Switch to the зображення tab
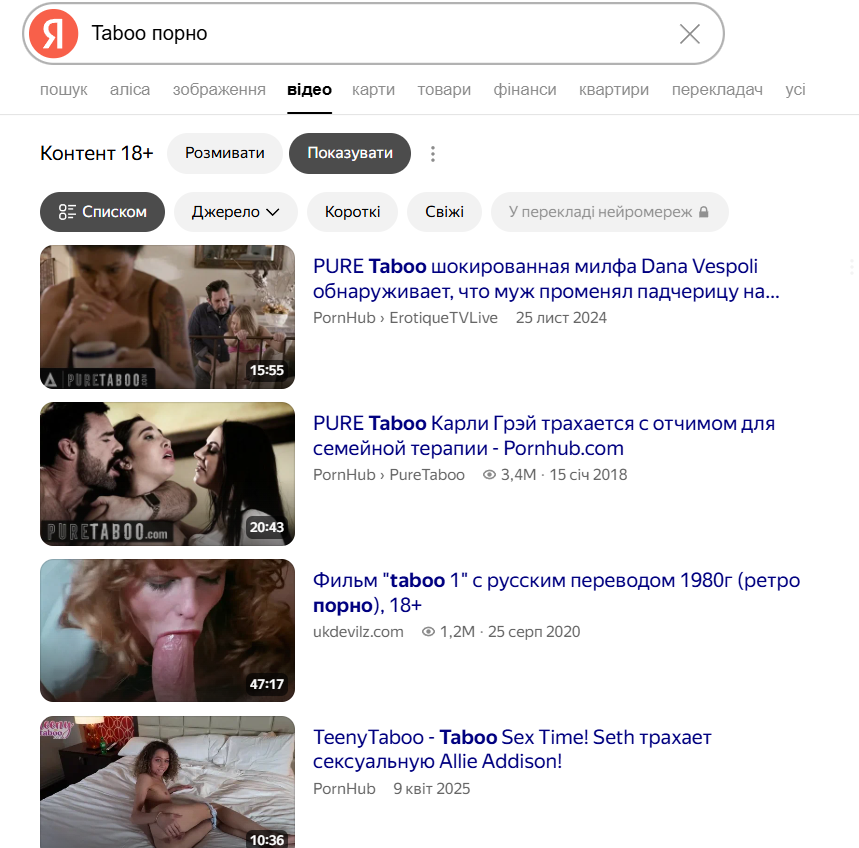 click(x=219, y=89)
